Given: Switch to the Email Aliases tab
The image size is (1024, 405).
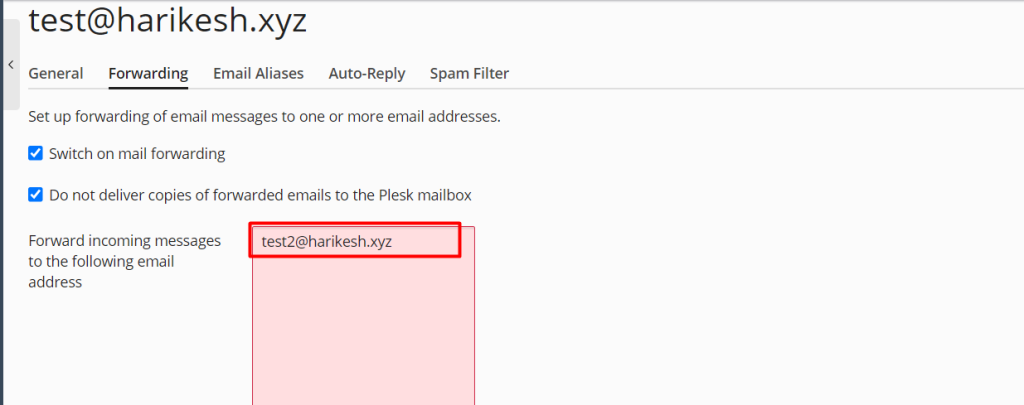Looking at the screenshot, I should pyautogui.click(x=258, y=73).
